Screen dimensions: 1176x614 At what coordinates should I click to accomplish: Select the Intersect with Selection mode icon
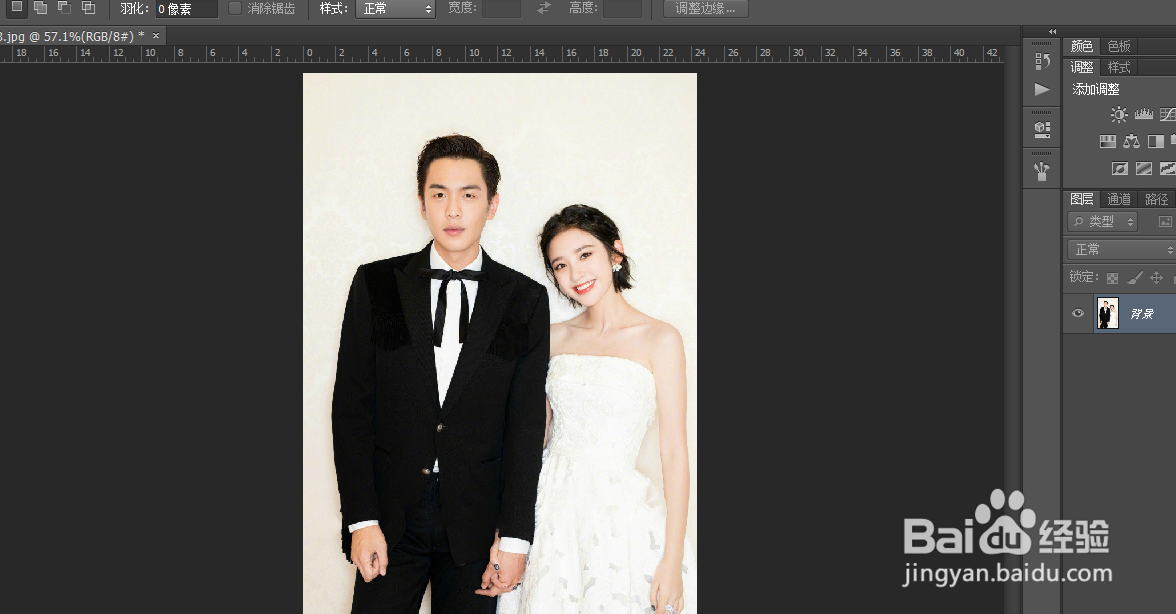(88, 7)
